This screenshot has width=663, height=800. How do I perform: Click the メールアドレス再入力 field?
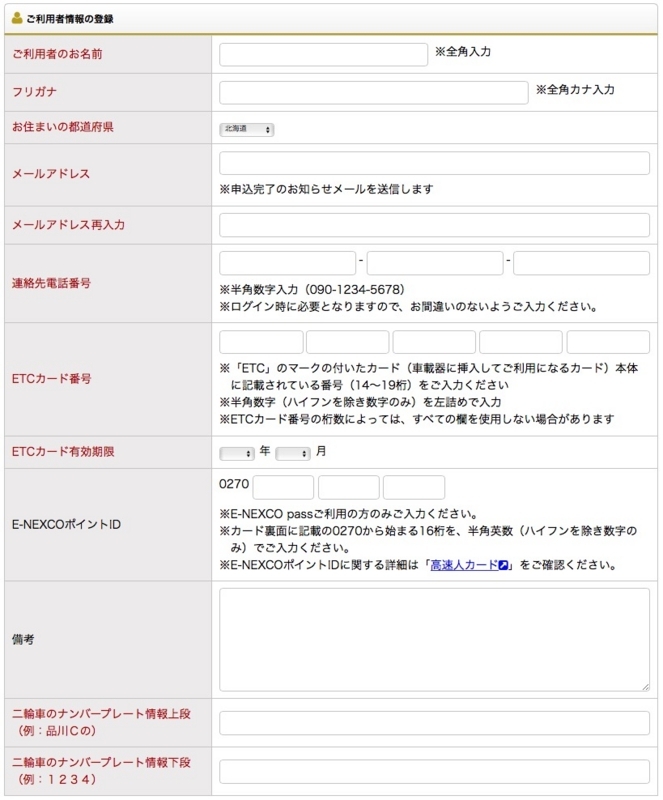pyautogui.click(x=434, y=225)
